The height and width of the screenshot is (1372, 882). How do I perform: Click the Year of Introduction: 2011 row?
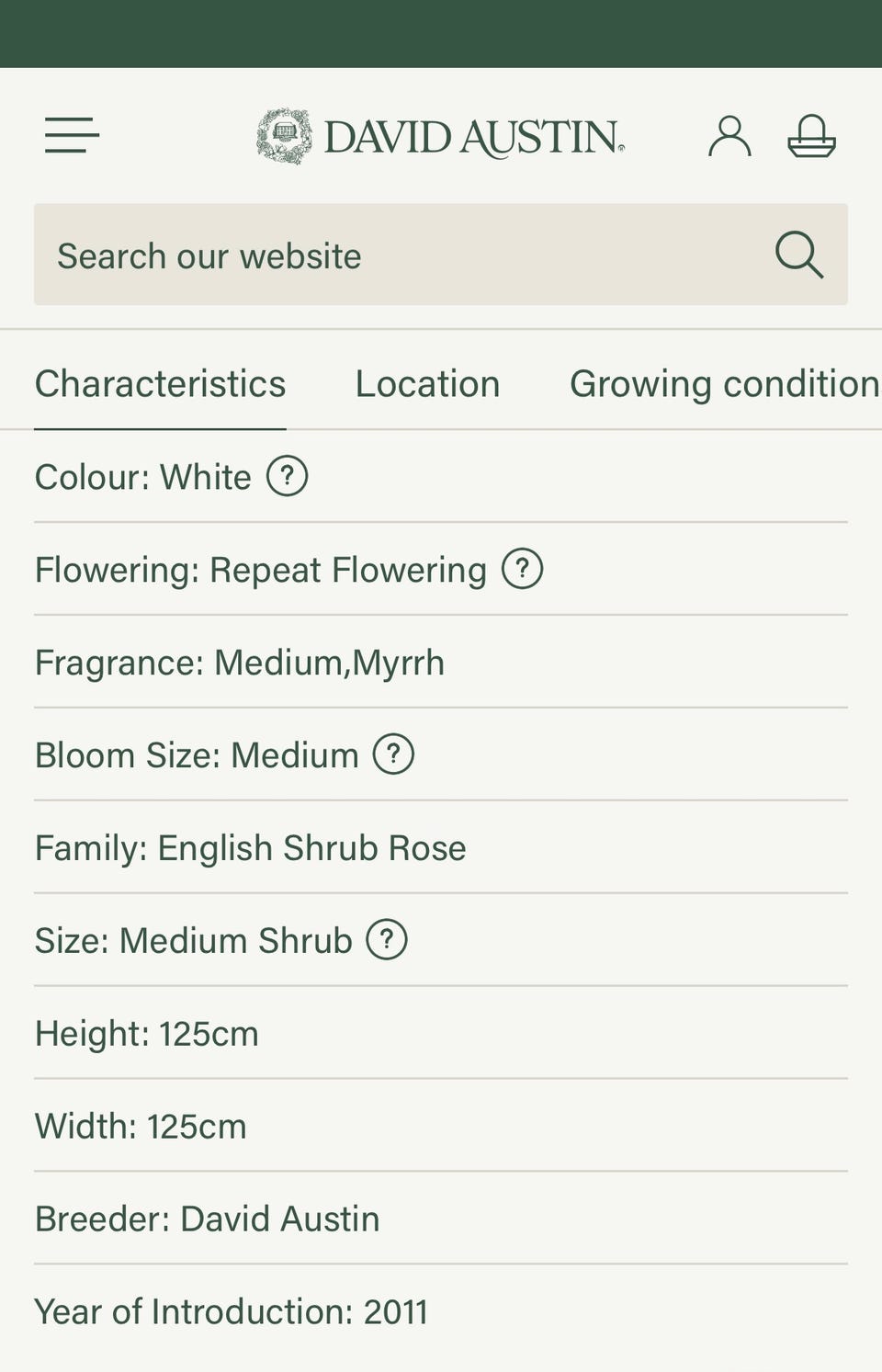point(441,1311)
